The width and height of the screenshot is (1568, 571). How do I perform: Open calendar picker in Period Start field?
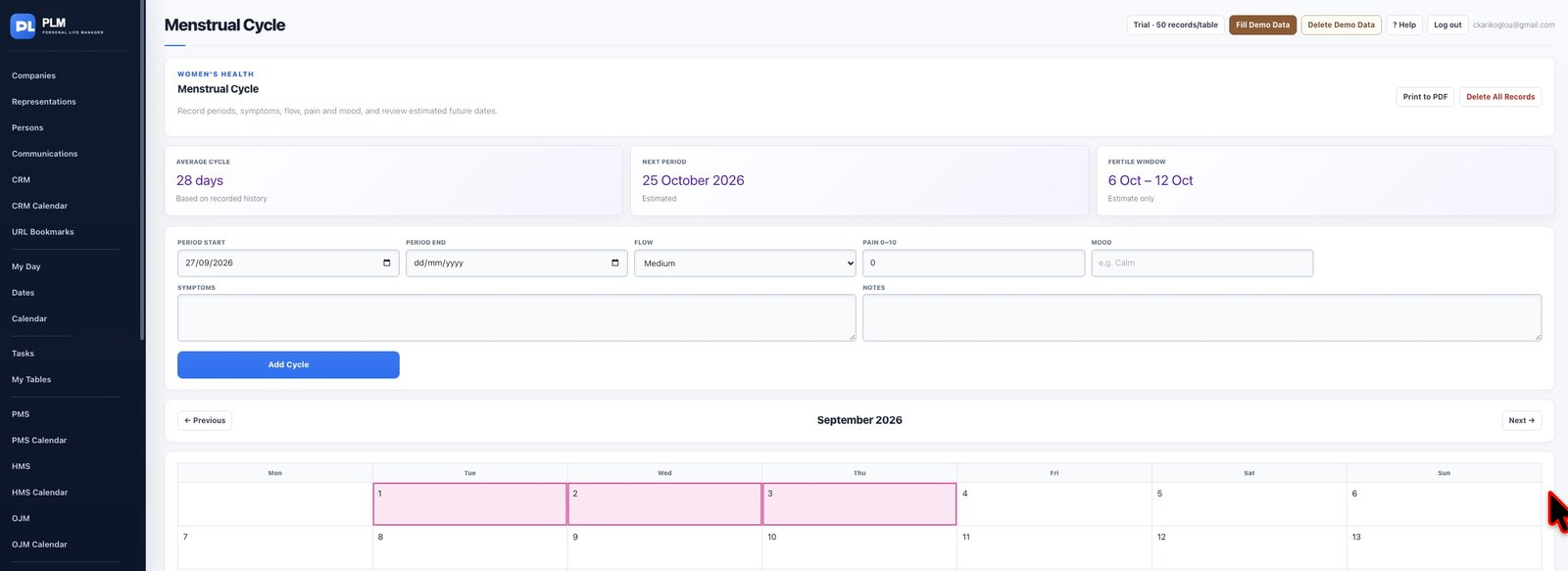pyautogui.click(x=387, y=262)
